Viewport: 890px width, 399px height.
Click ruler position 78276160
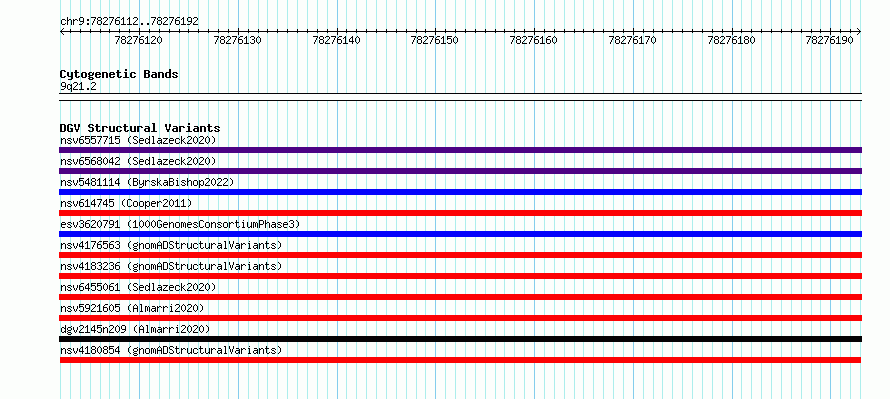pyautogui.click(x=534, y=40)
